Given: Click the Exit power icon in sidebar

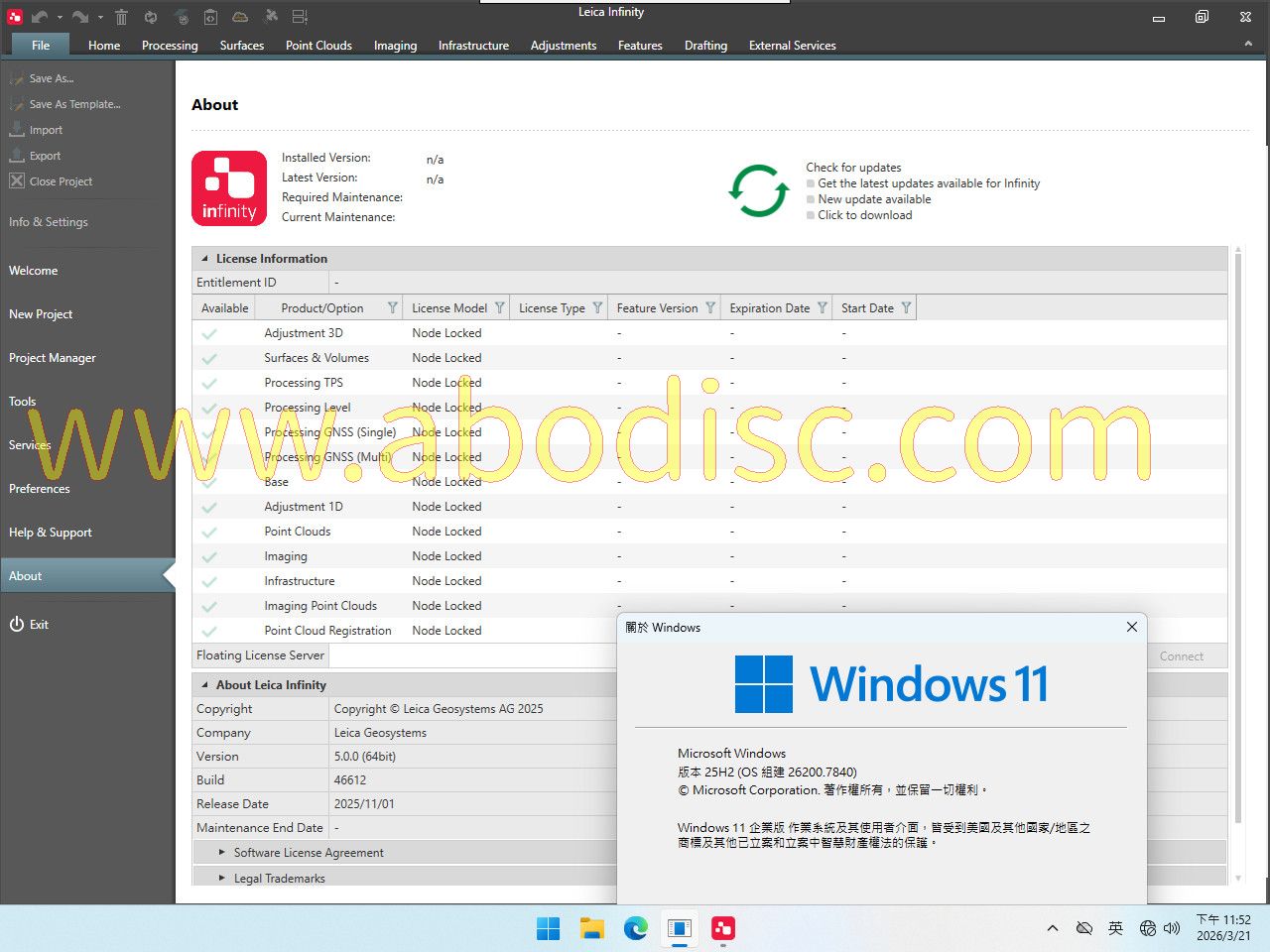Looking at the screenshot, I should pyautogui.click(x=17, y=624).
